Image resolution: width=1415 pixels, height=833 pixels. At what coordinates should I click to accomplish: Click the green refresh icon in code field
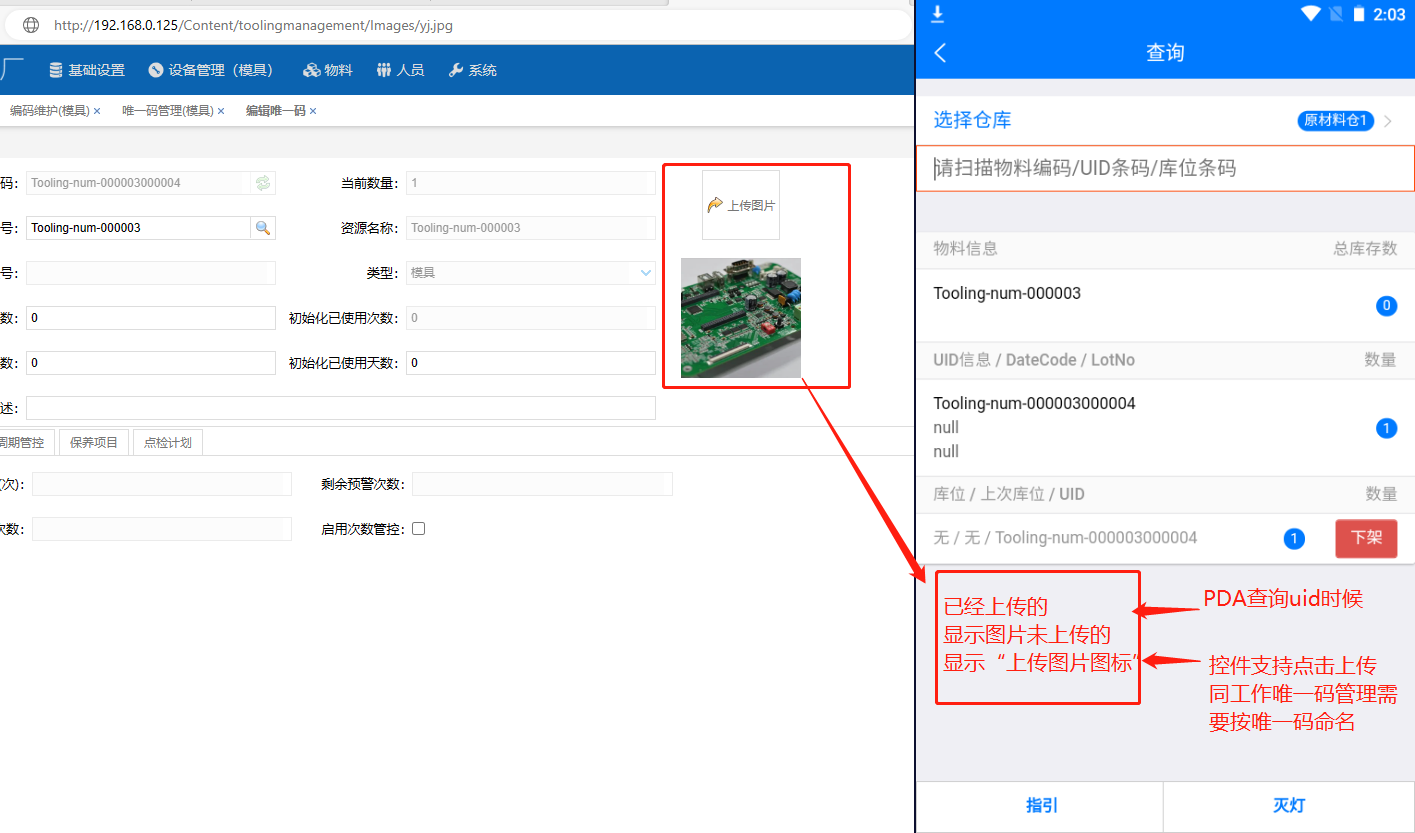pos(263,183)
